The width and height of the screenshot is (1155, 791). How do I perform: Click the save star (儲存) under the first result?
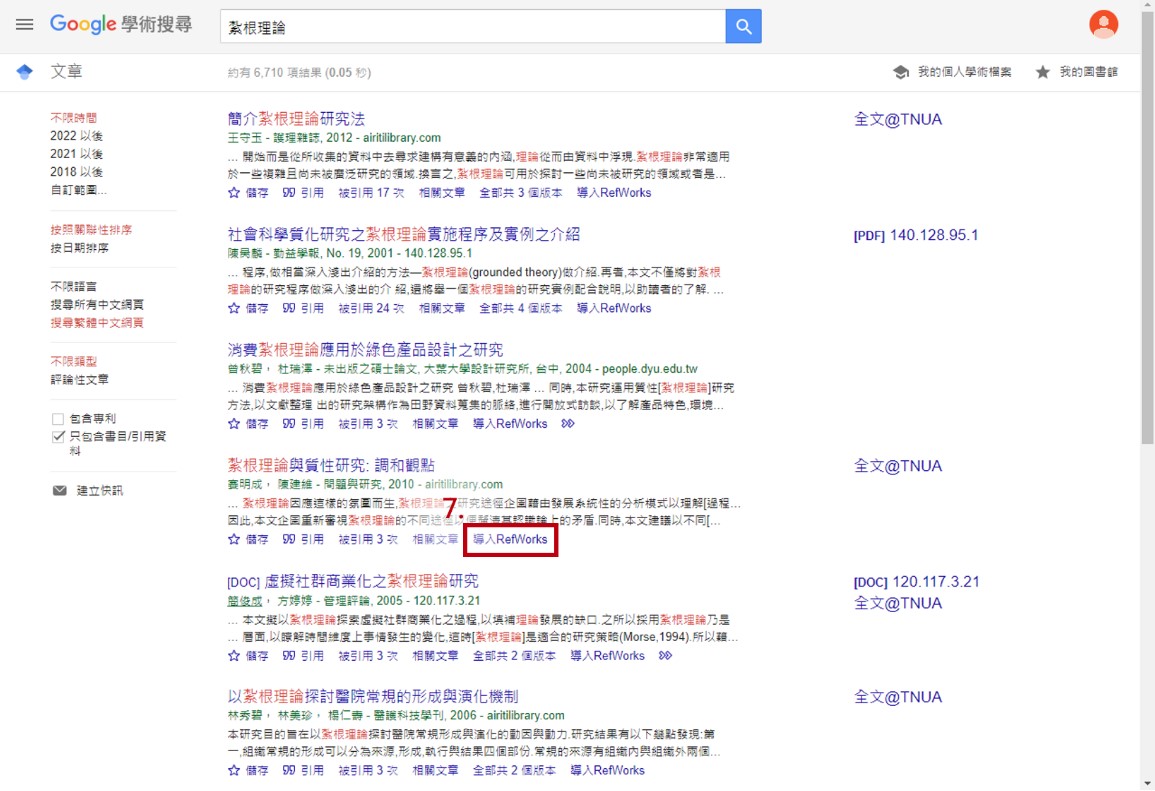point(234,192)
